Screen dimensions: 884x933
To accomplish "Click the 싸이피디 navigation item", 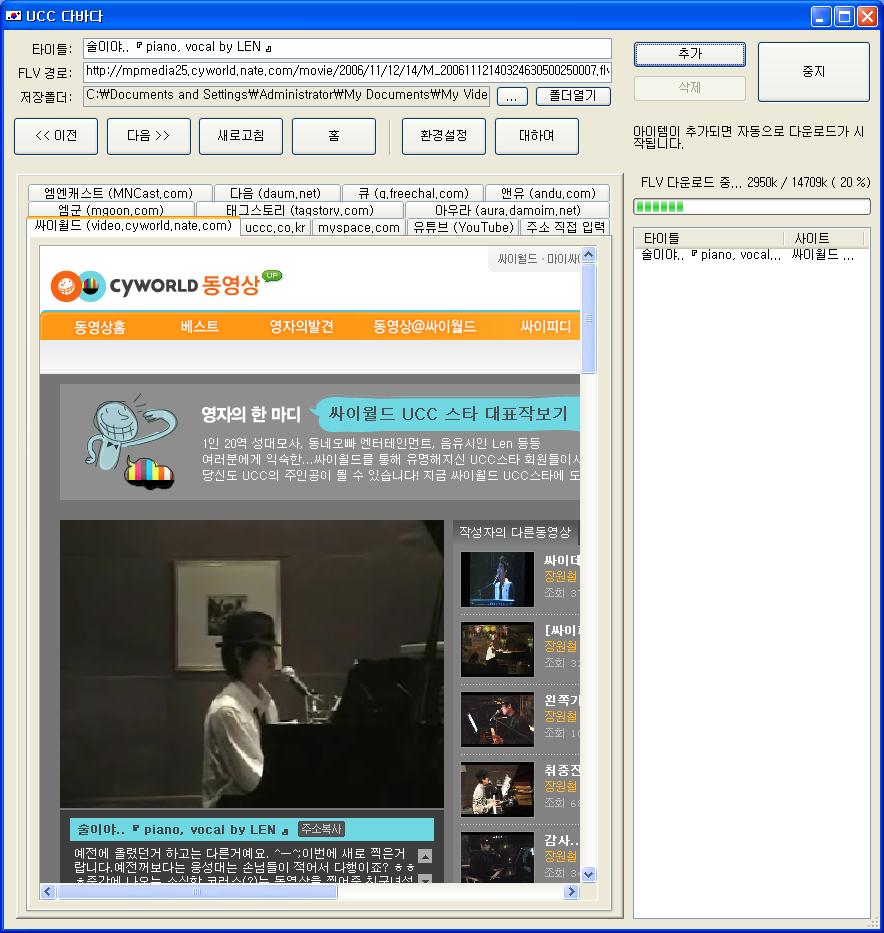I will (546, 326).
